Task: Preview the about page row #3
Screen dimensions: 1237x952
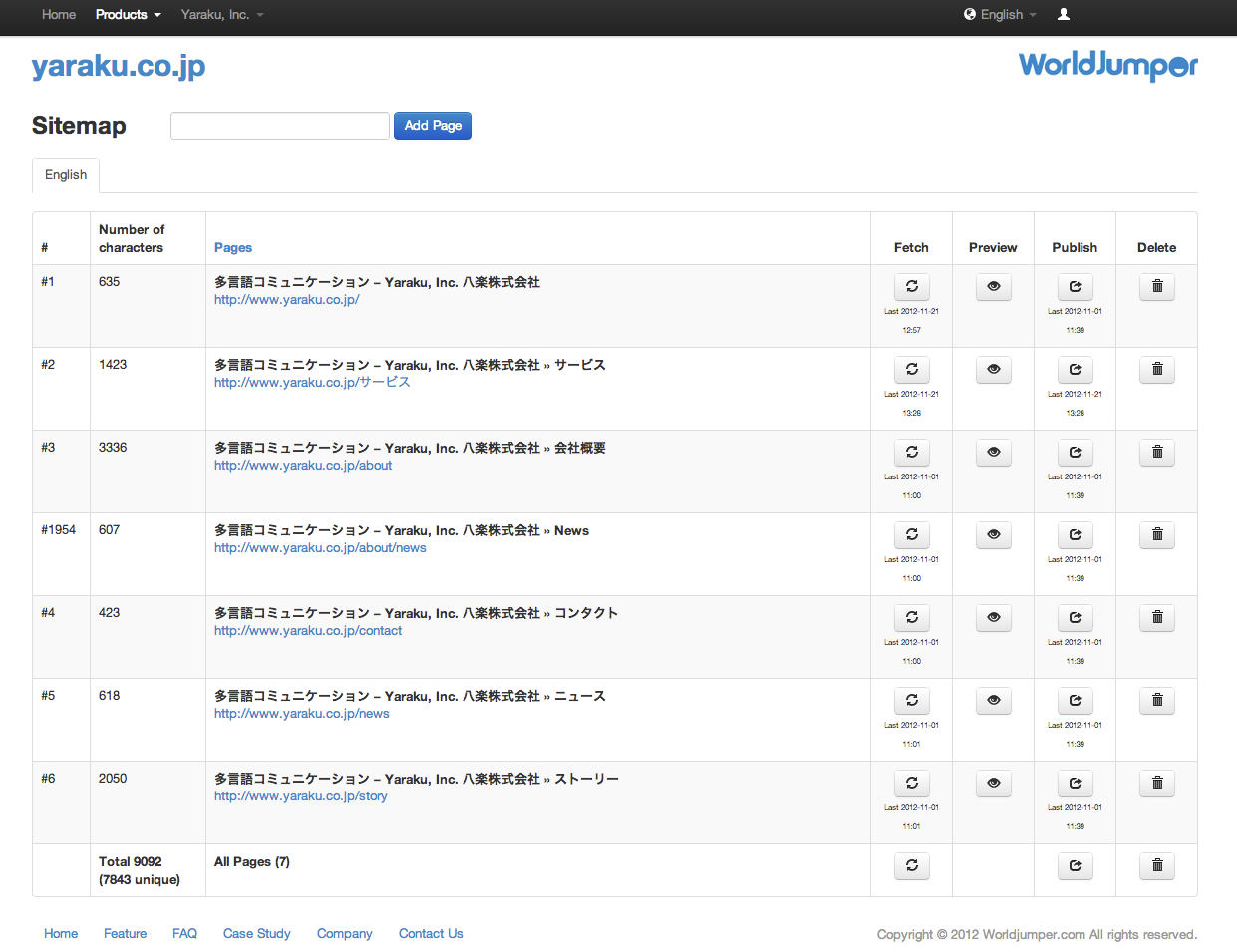Action: (993, 452)
